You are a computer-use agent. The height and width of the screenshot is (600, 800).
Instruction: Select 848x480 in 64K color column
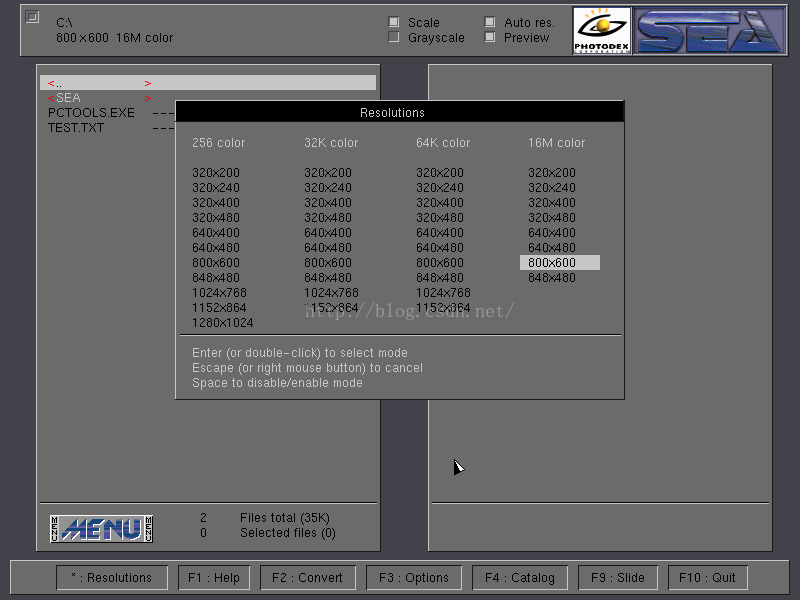440,278
